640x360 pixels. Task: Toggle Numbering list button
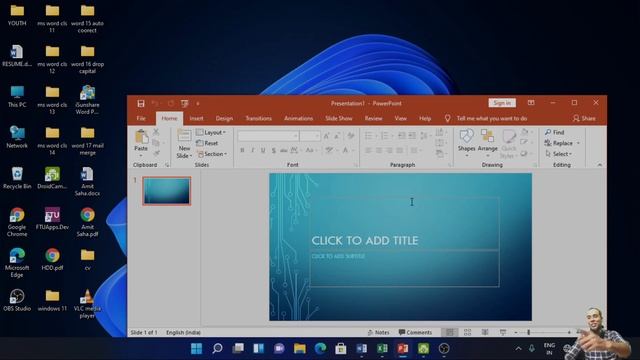pos(384,136)
